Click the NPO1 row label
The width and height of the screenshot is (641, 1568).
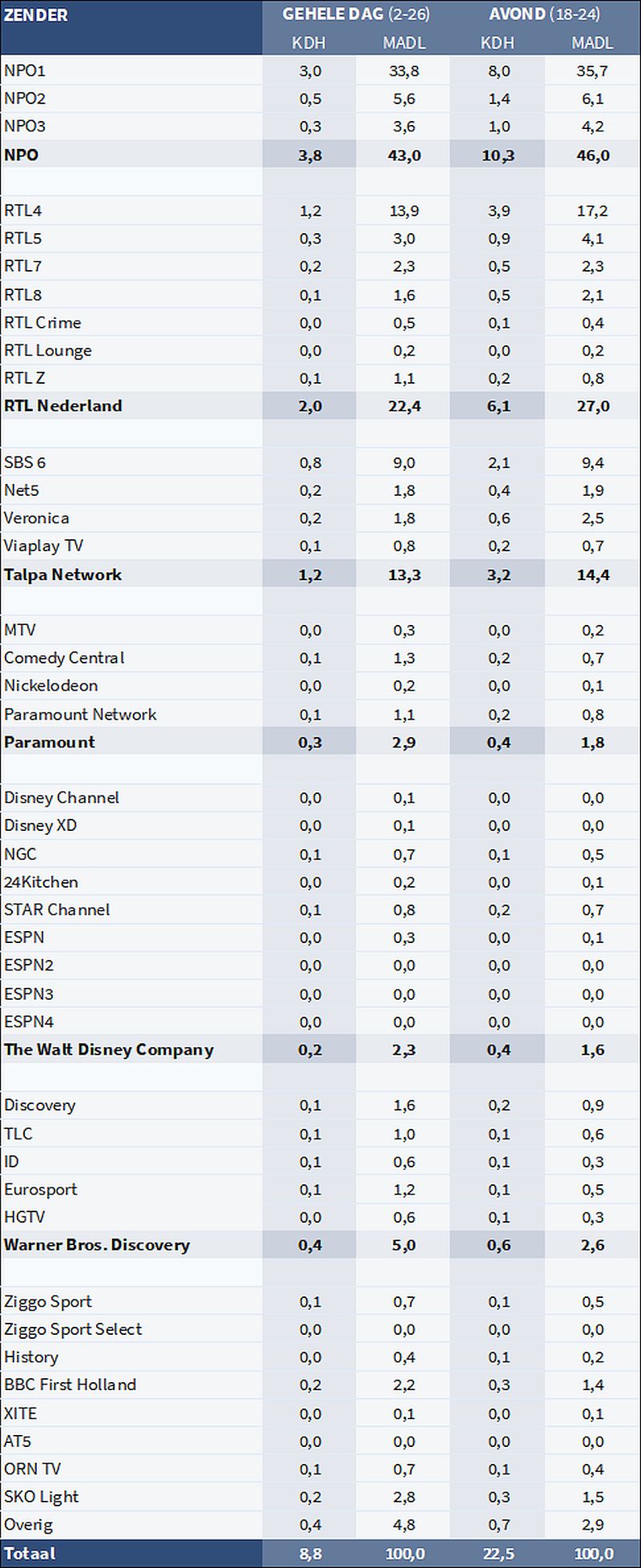pyautogui.click(x=25, y=71)
